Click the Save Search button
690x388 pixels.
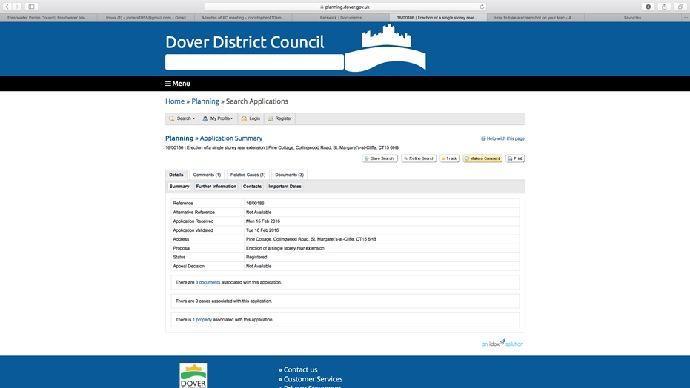tap(380, 158)
